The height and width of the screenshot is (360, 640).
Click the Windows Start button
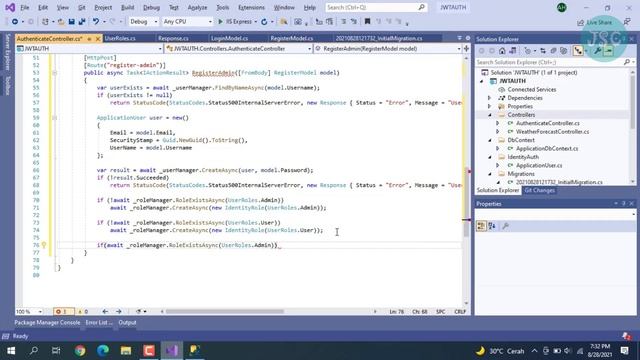coord(11,350)
